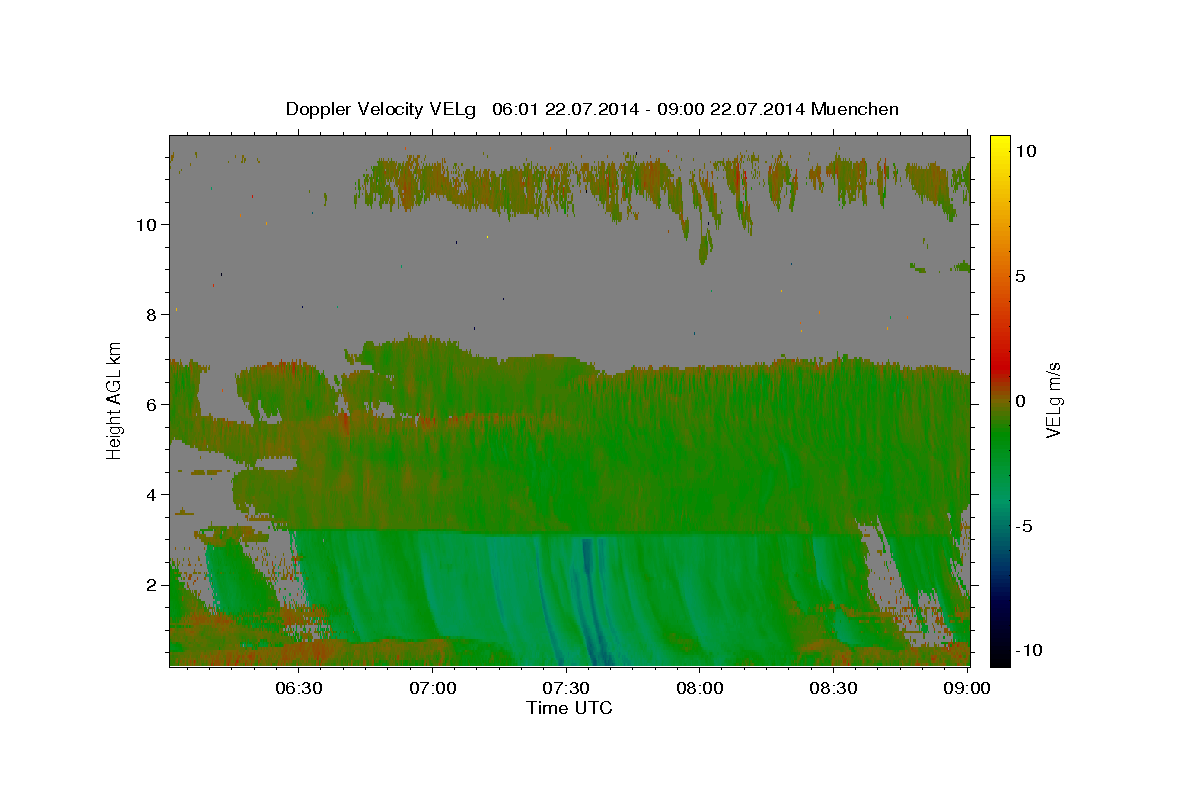Select the 09:00 time tick label
1200x800 pixels.
966,688
